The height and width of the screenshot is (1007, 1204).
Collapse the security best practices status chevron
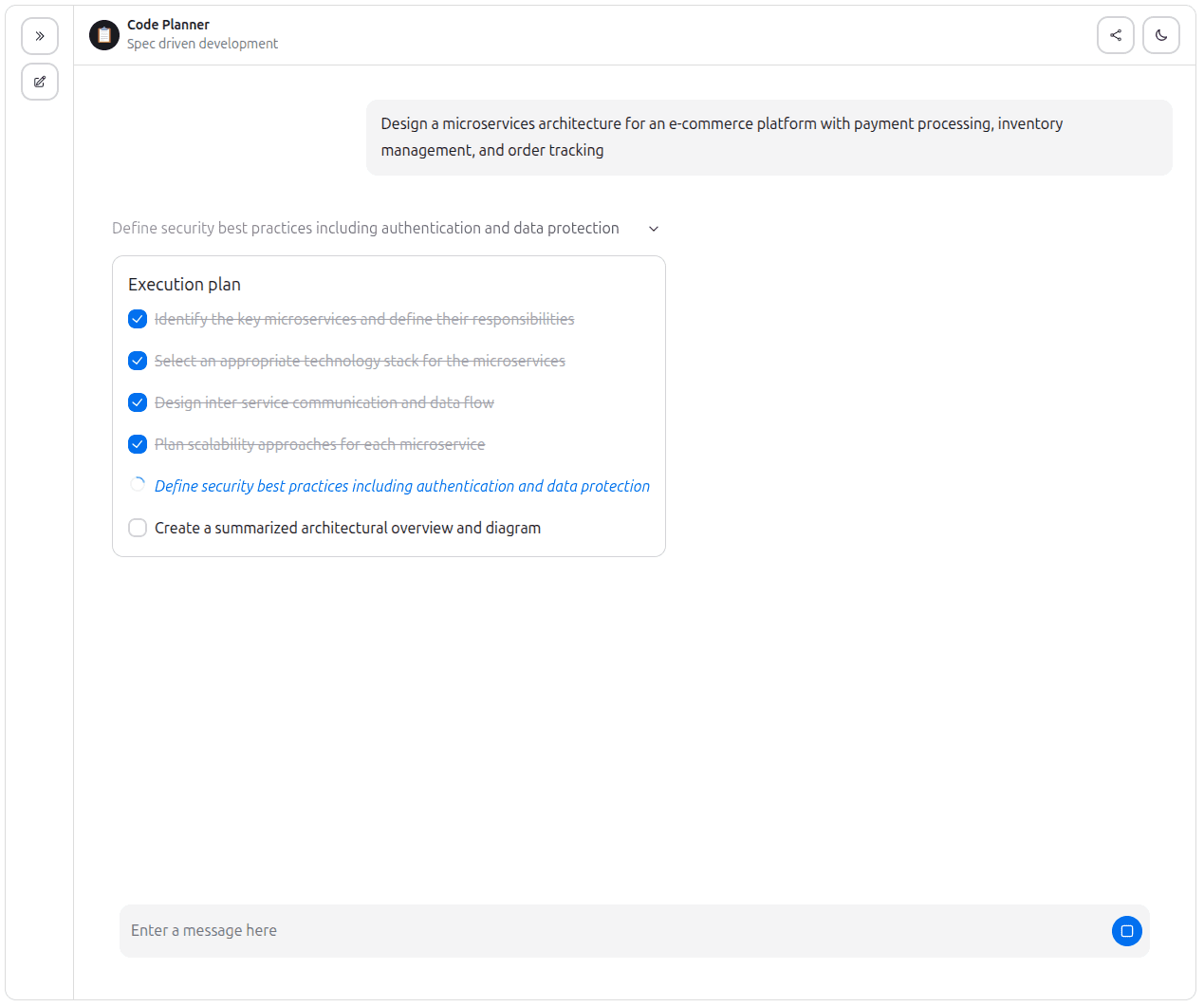point(654,229)
